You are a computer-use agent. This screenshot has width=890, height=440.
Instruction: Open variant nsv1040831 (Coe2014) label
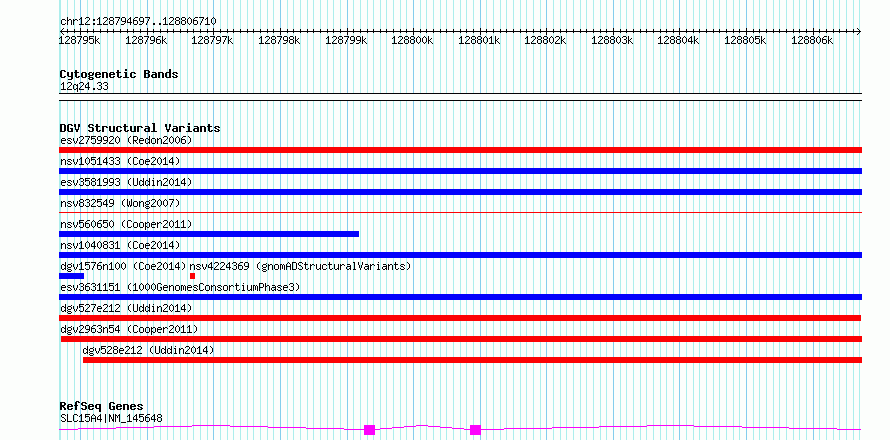click(120, 245)
